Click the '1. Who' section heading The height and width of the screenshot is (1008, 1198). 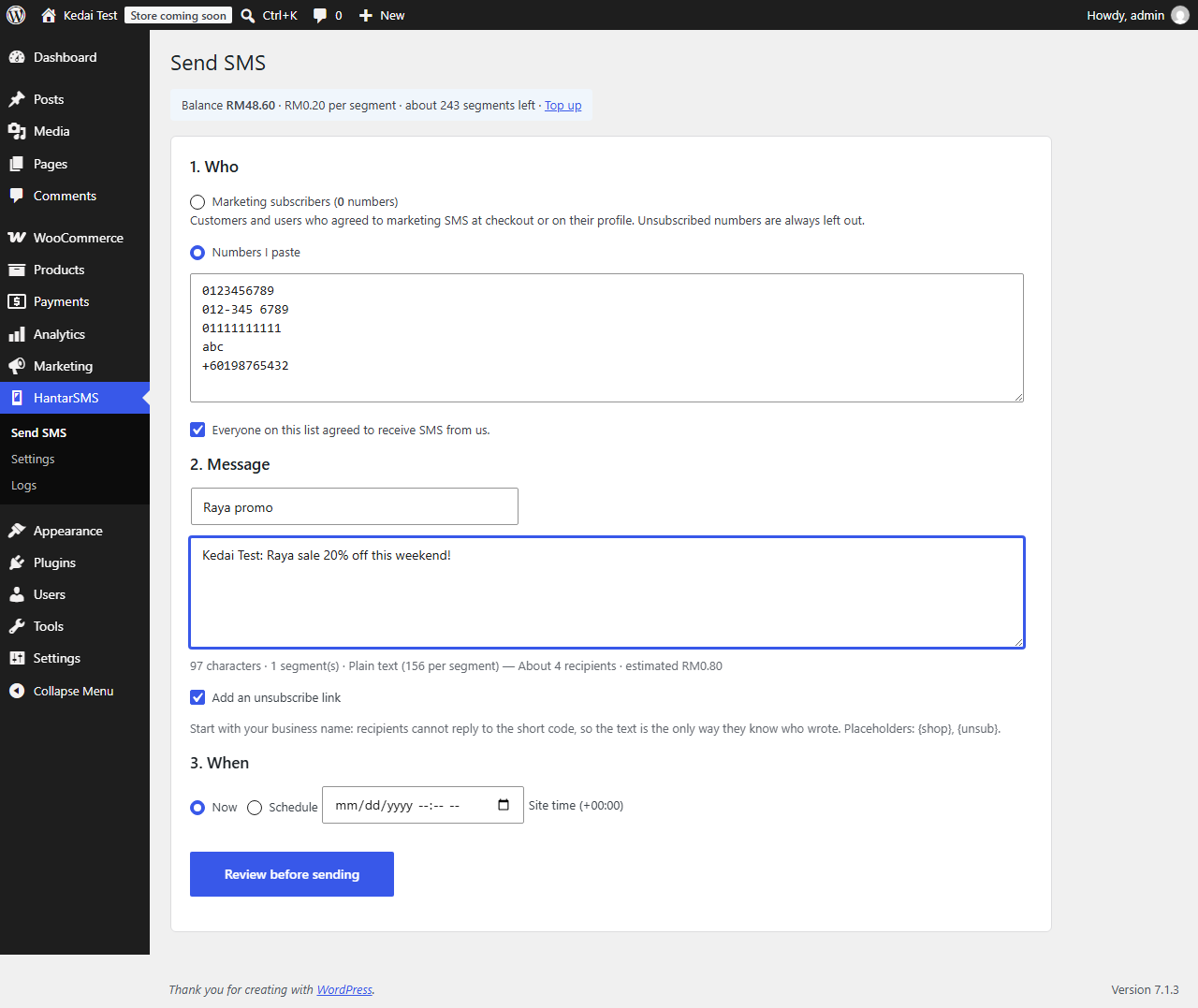pos(214,167)
